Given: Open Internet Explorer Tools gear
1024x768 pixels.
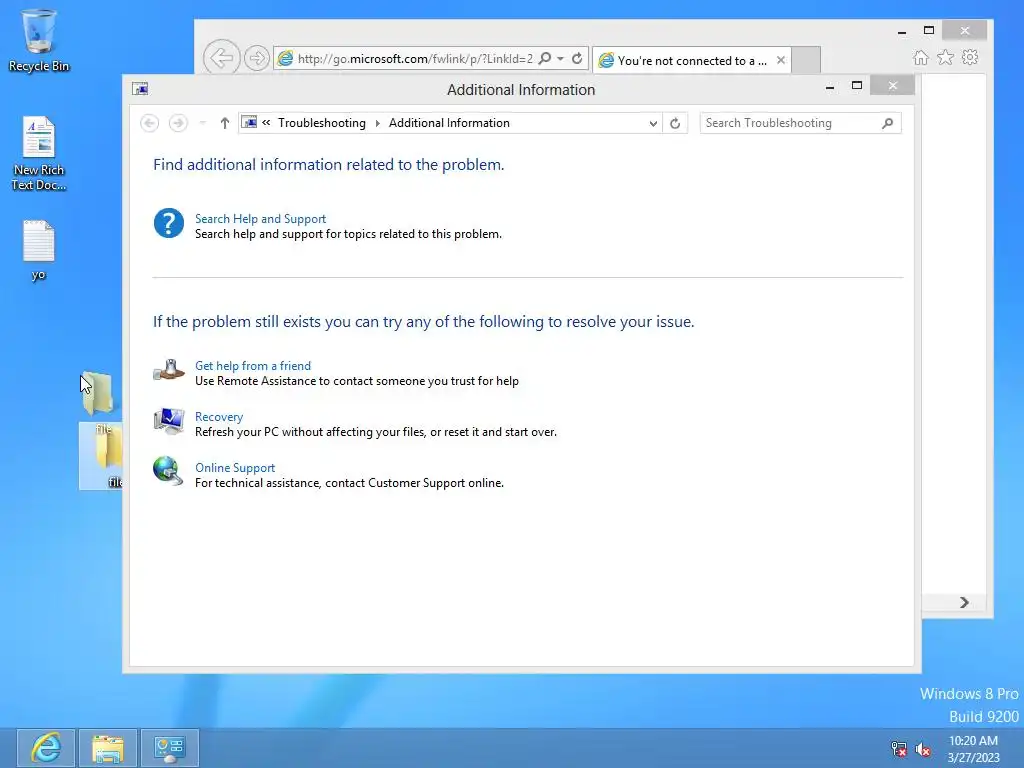Looking at the screenshot, I should tap(970, 57).
